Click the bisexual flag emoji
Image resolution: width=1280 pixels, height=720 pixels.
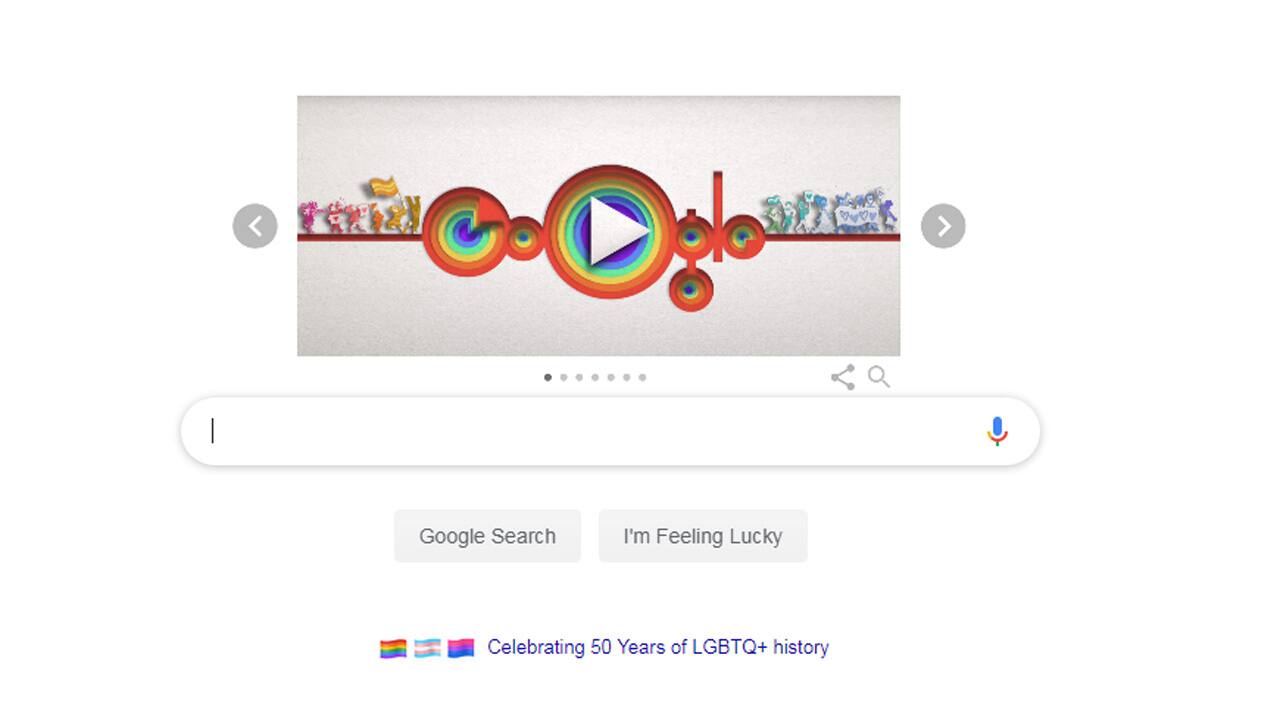click(460, 647)
